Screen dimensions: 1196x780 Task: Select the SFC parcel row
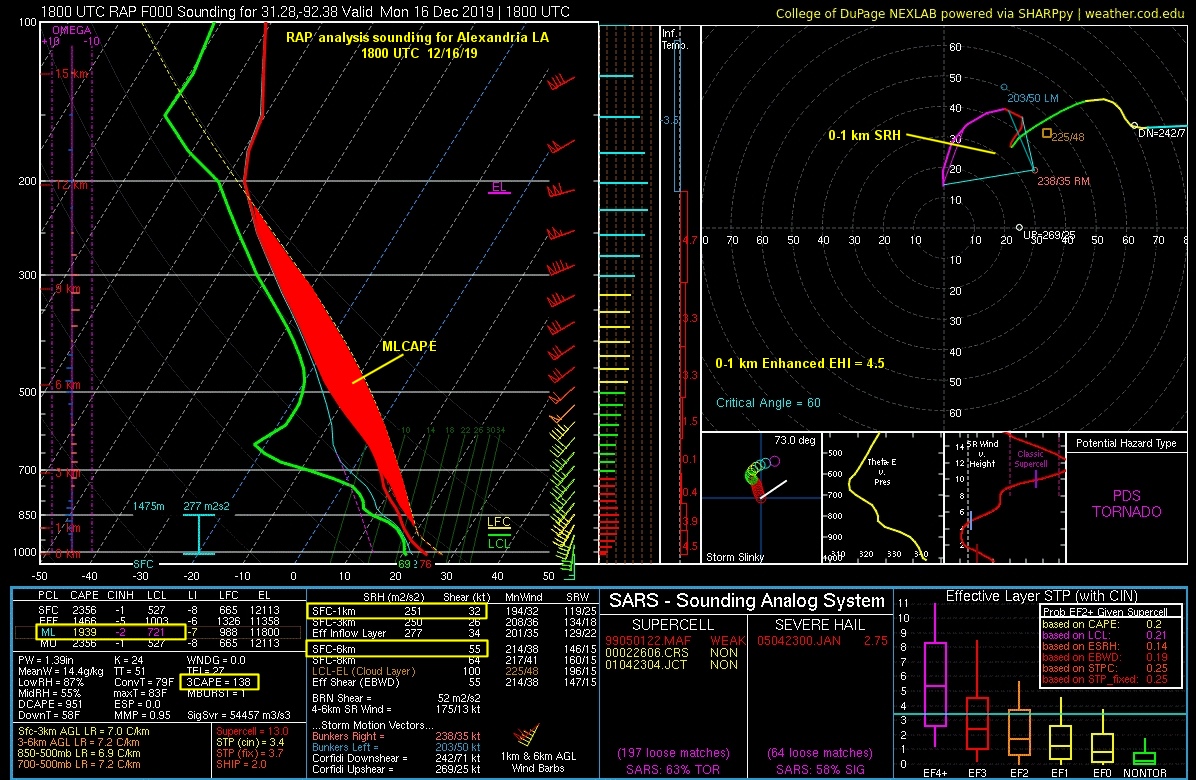tap(157, 610)
